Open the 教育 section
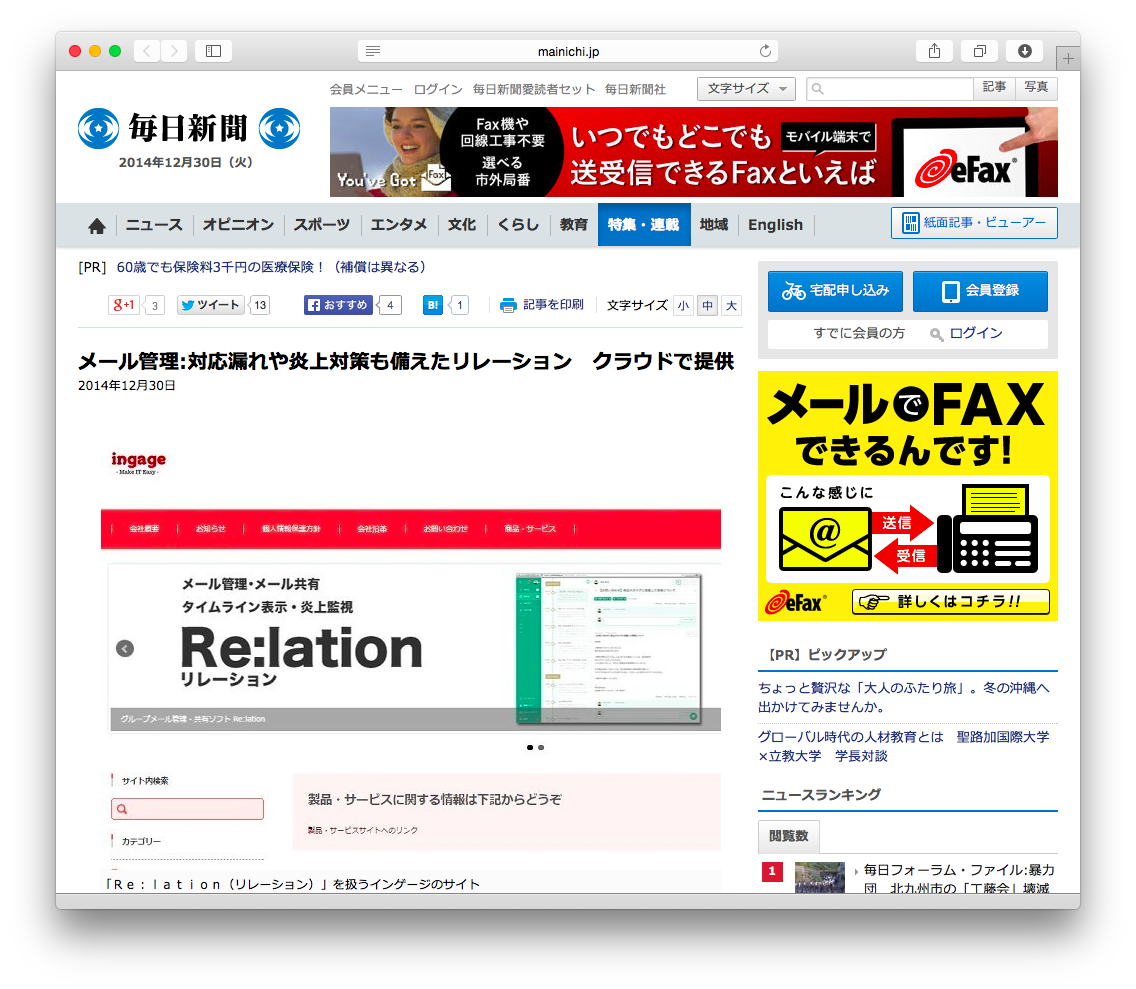This screenshot has height=989, width=1136. 573,225
